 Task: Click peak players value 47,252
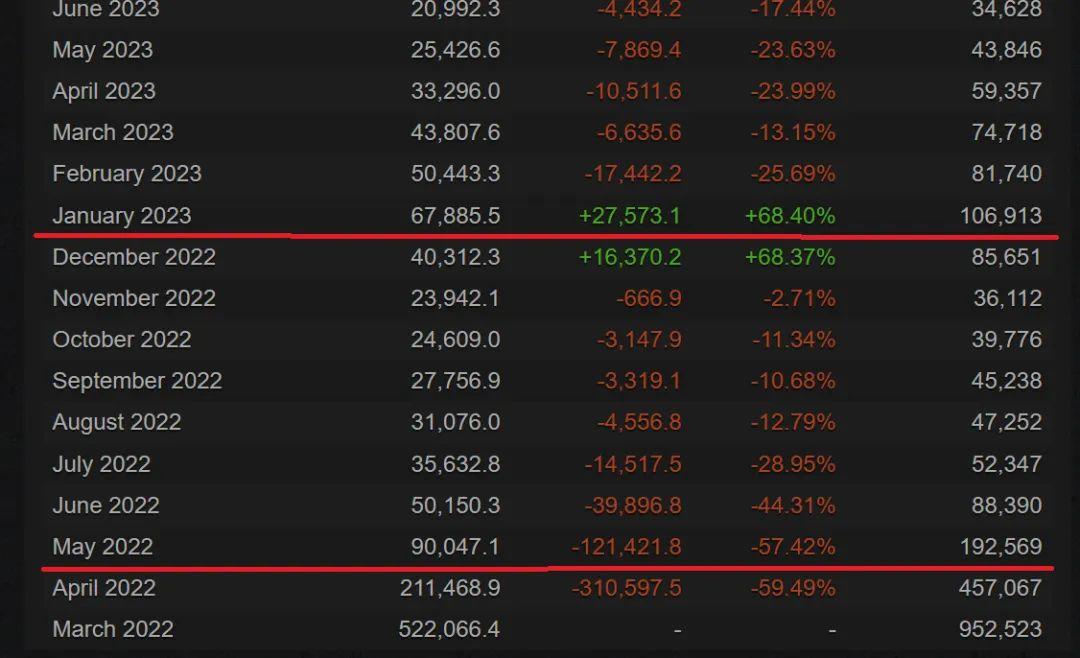click(1006, 422)
